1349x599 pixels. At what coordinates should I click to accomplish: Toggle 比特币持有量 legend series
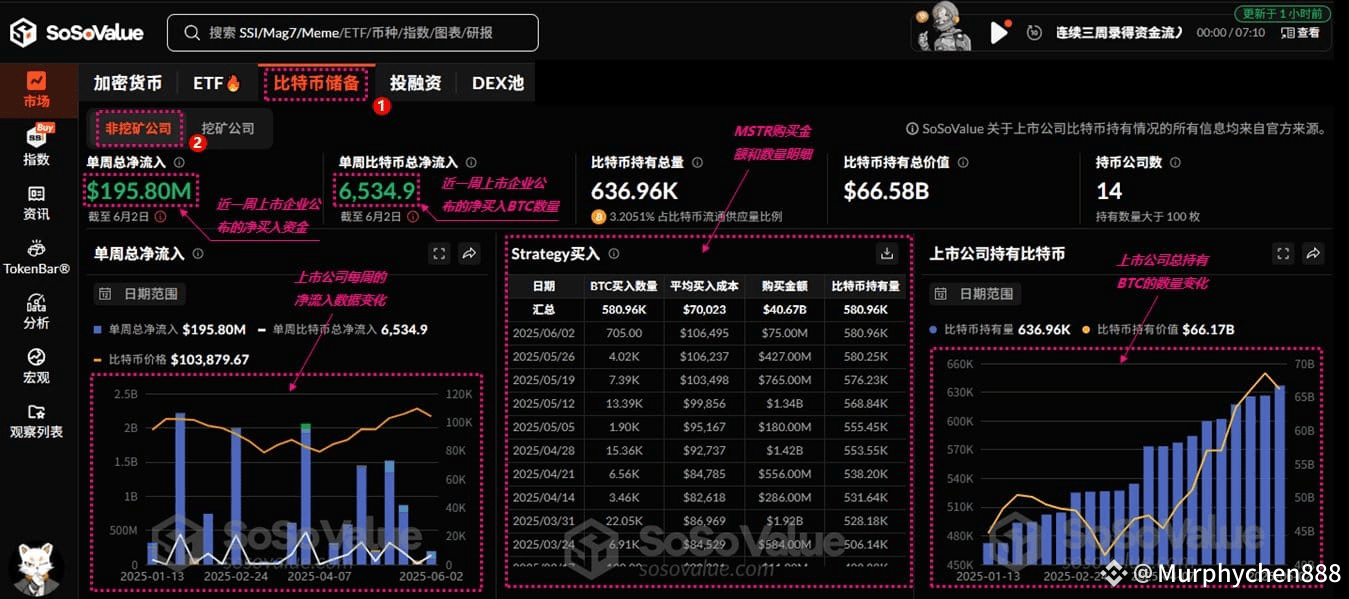(x=1000, y=329)
